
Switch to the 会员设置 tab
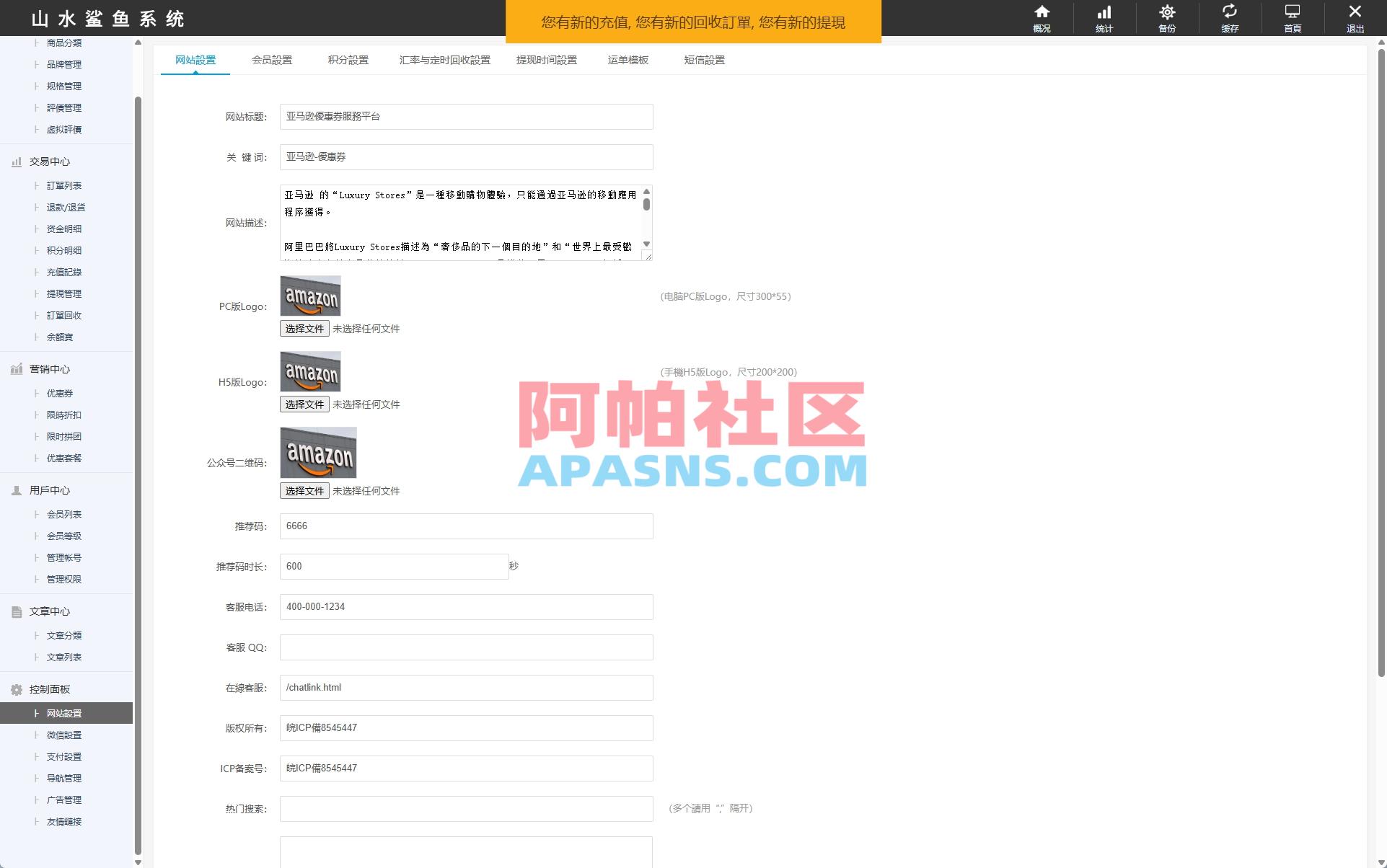(x=272, y=61)
